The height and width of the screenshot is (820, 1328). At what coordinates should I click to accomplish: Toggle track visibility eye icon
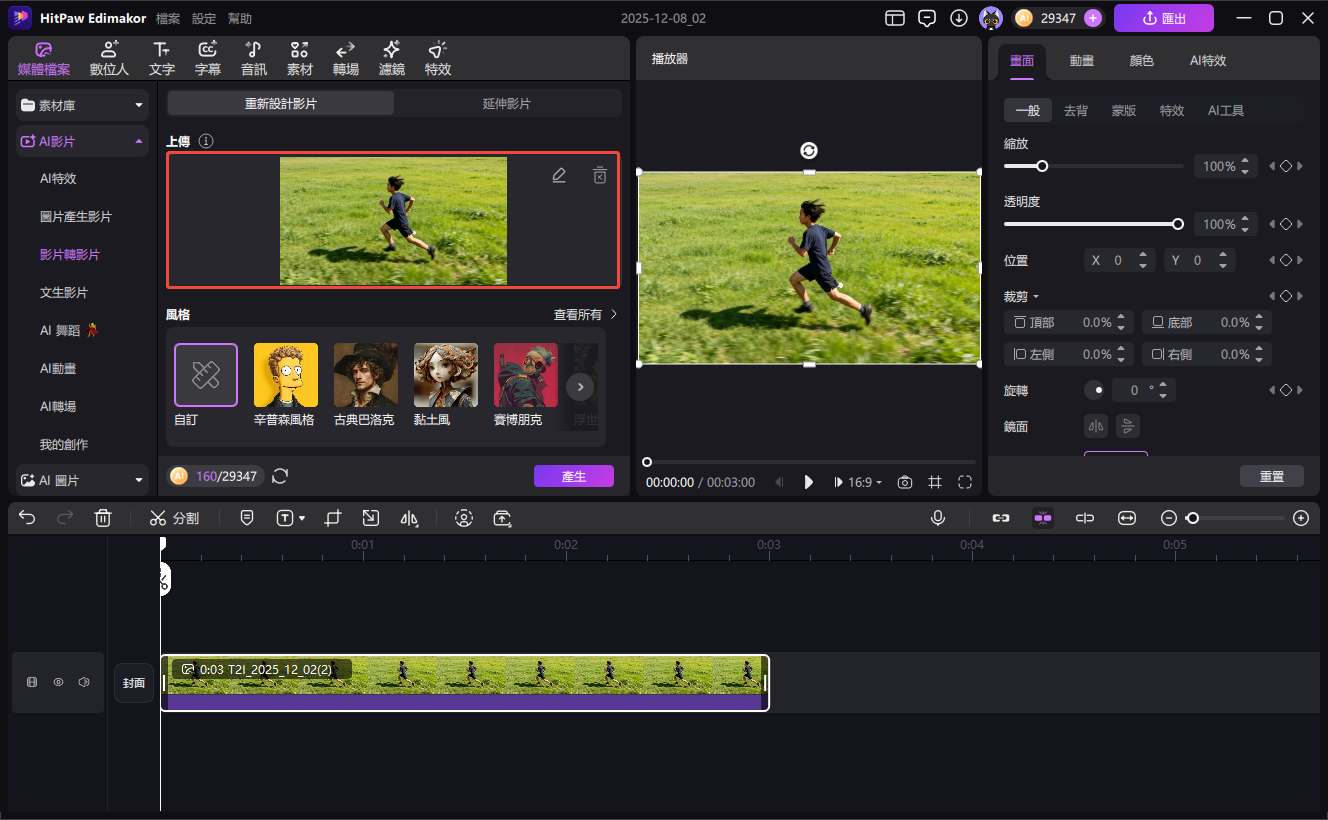click(58, 682)
